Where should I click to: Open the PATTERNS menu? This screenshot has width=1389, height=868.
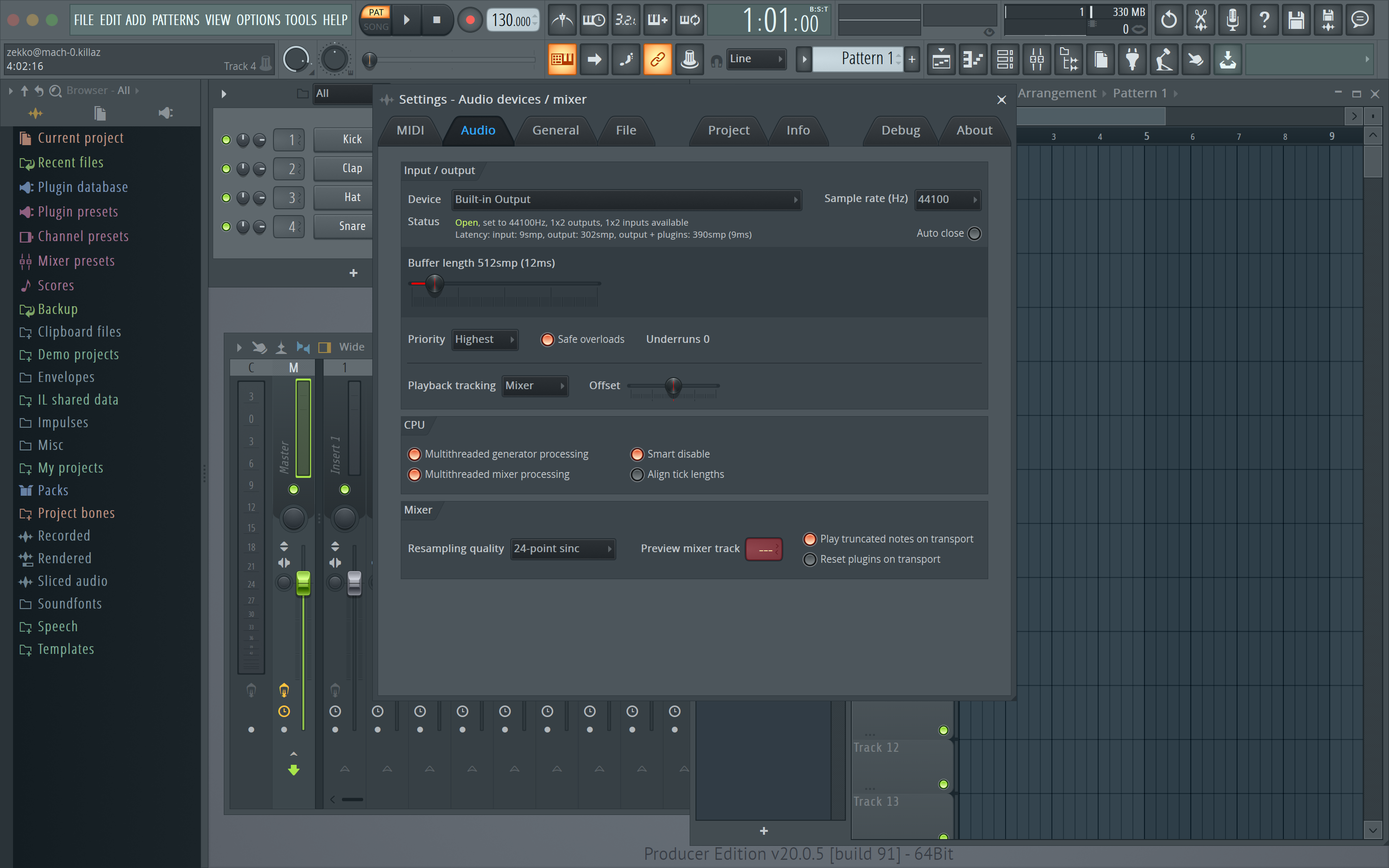(x=176, y=21)
